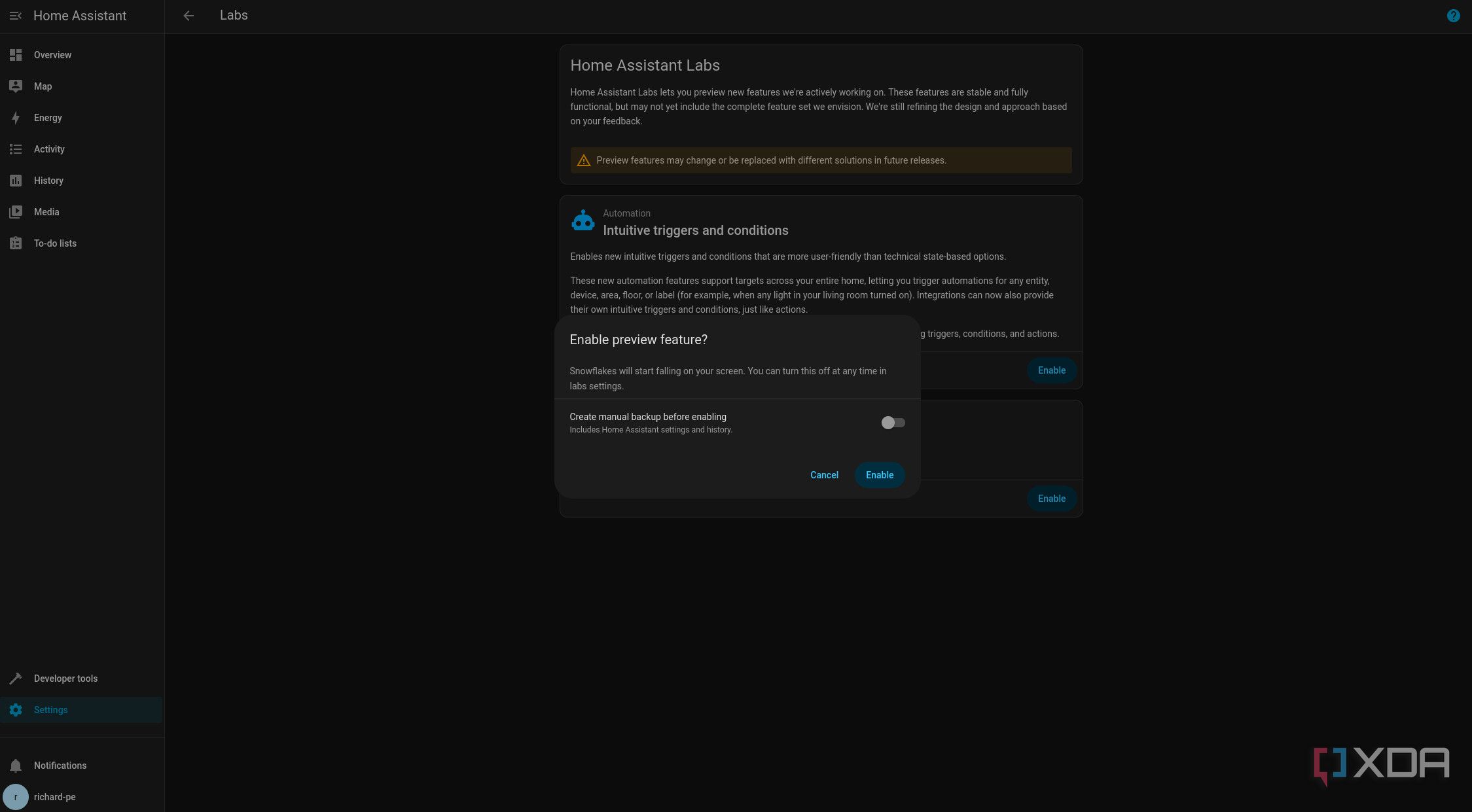Image resolution: width=1472 pixels, height=812 pixels.
Task: Click the Automation category label
Action: 626,213
